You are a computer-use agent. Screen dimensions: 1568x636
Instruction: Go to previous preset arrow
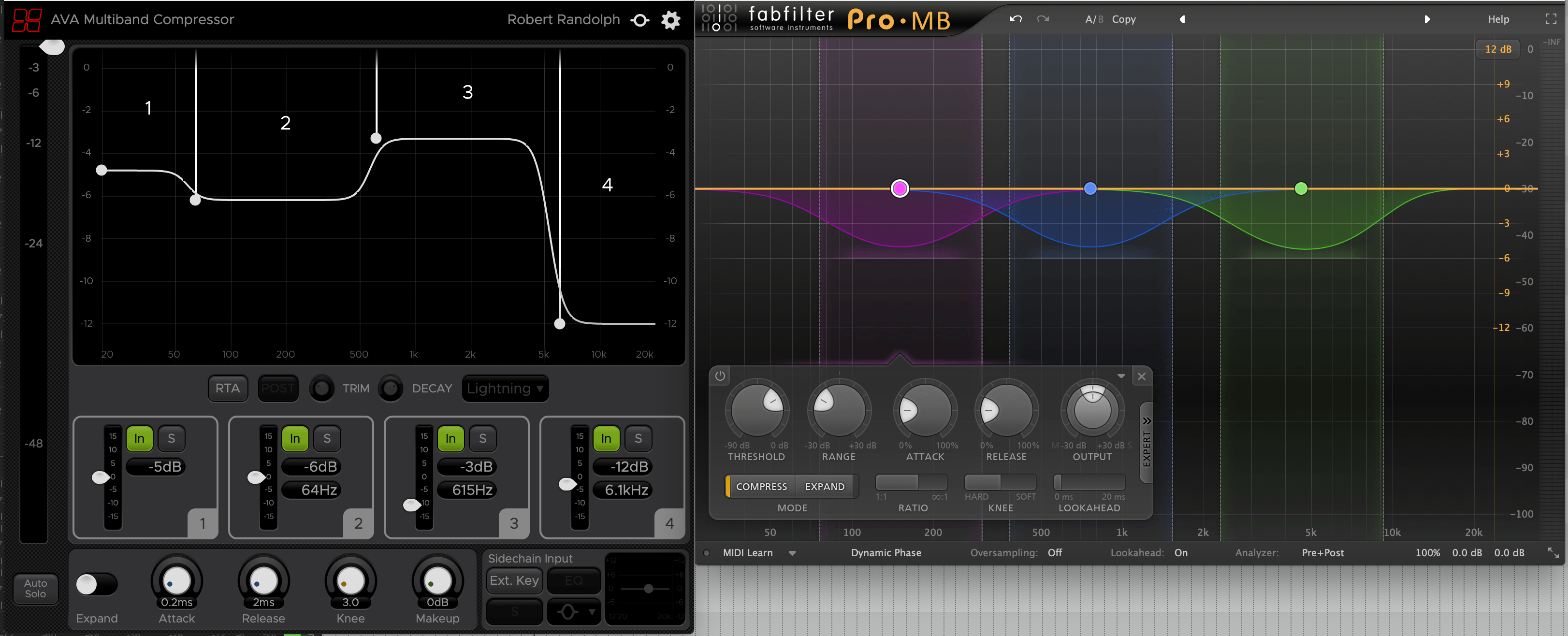(x=1181, y=19)
